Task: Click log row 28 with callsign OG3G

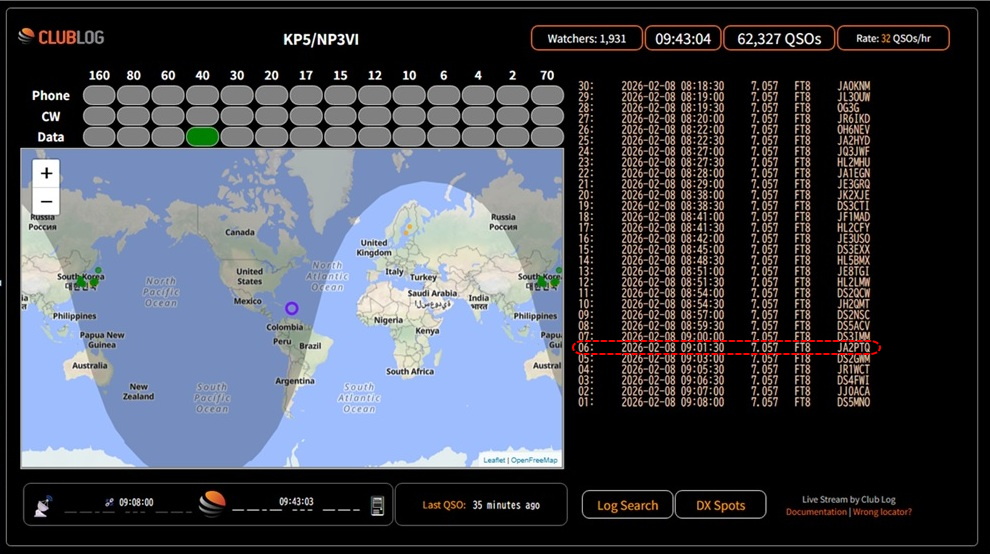Action: (724, 107)
